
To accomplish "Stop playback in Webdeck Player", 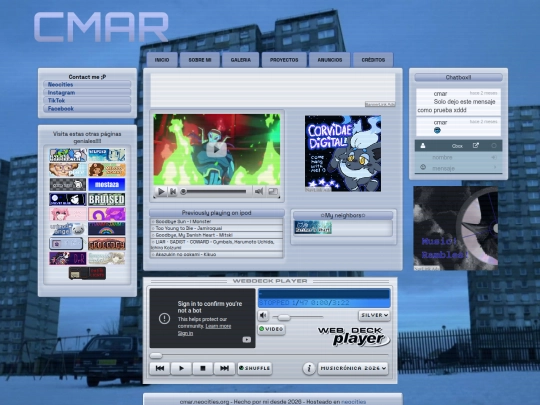I will pos(203,368).
